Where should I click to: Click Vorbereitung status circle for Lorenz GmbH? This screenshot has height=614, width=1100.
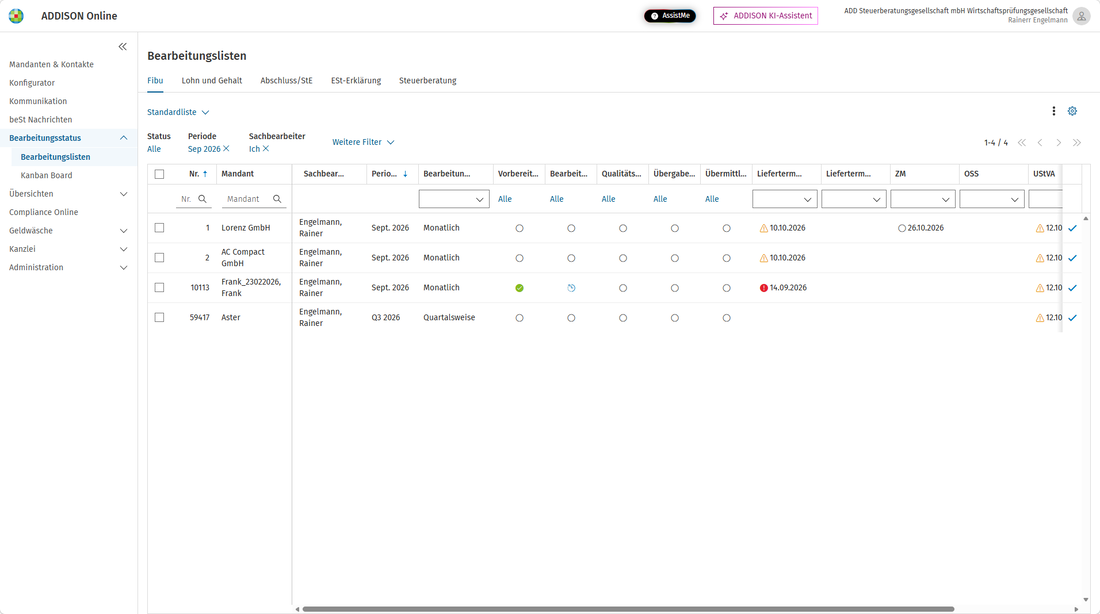click(519, 228)
